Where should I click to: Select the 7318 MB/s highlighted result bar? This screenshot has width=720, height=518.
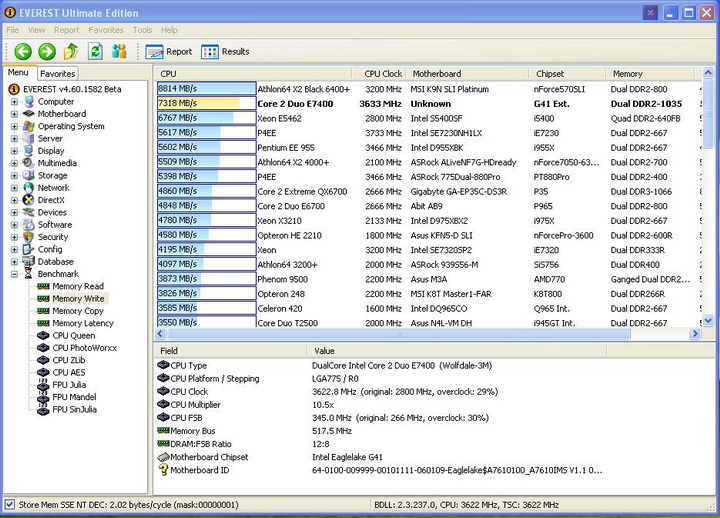(x=206, y=103)
